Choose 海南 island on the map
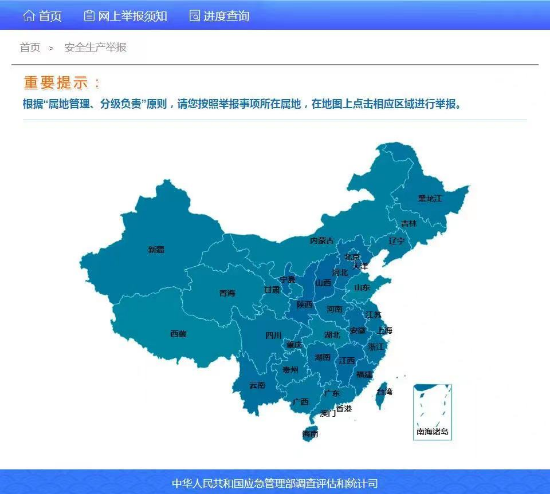 tap(310, 434)
